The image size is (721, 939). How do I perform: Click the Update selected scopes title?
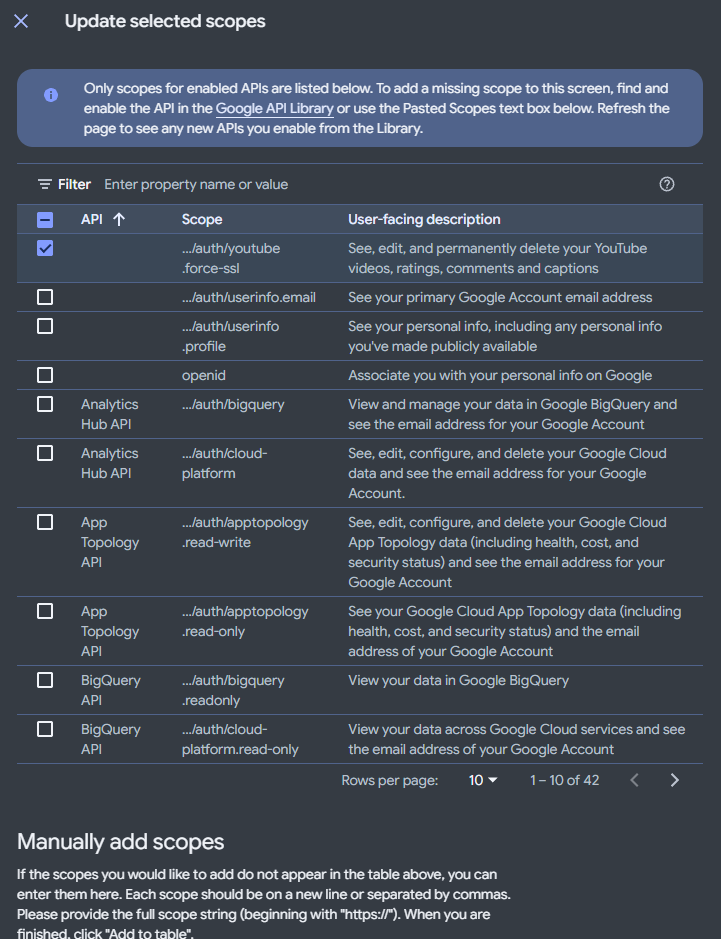coord(165,22)
